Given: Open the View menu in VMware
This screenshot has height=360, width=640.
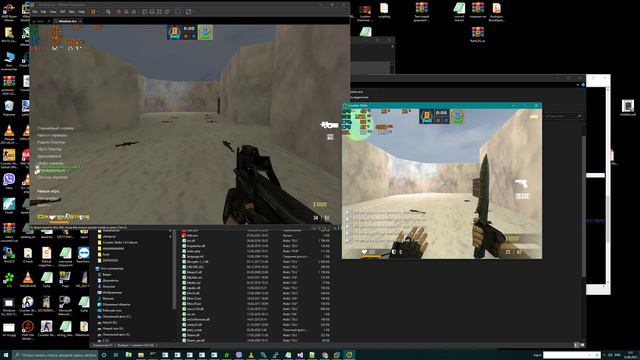Looking at the screenshot, I should 53,12.
